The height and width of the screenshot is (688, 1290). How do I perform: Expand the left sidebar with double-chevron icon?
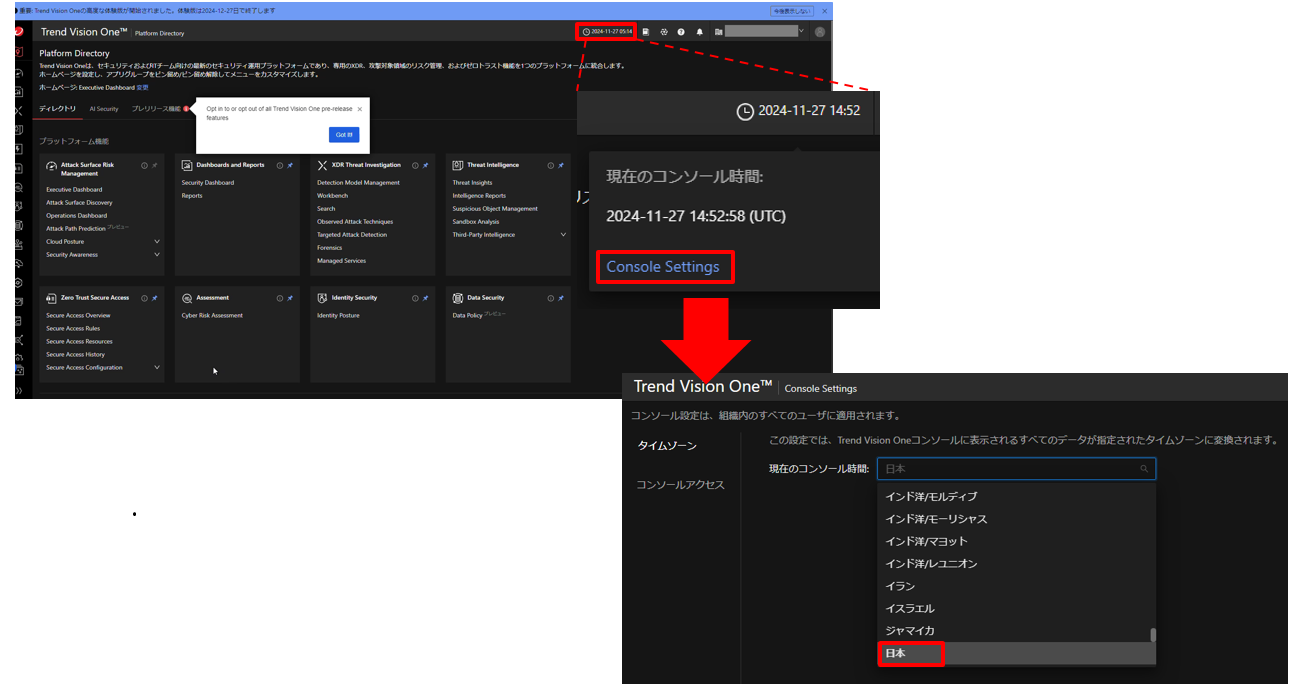coord(18,390)
